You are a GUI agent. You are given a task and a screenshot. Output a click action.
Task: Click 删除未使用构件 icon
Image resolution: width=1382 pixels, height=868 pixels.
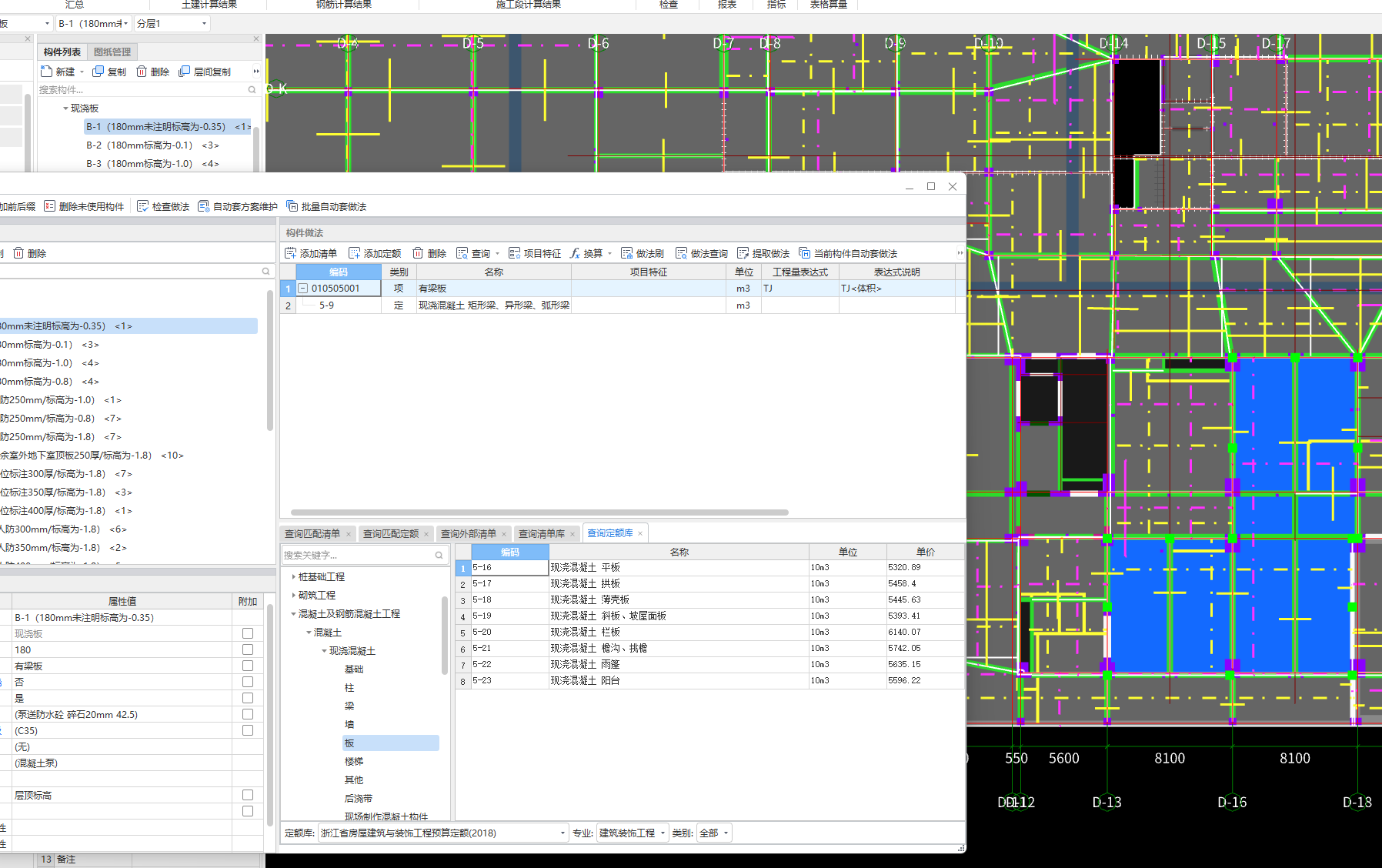(49, 206)
